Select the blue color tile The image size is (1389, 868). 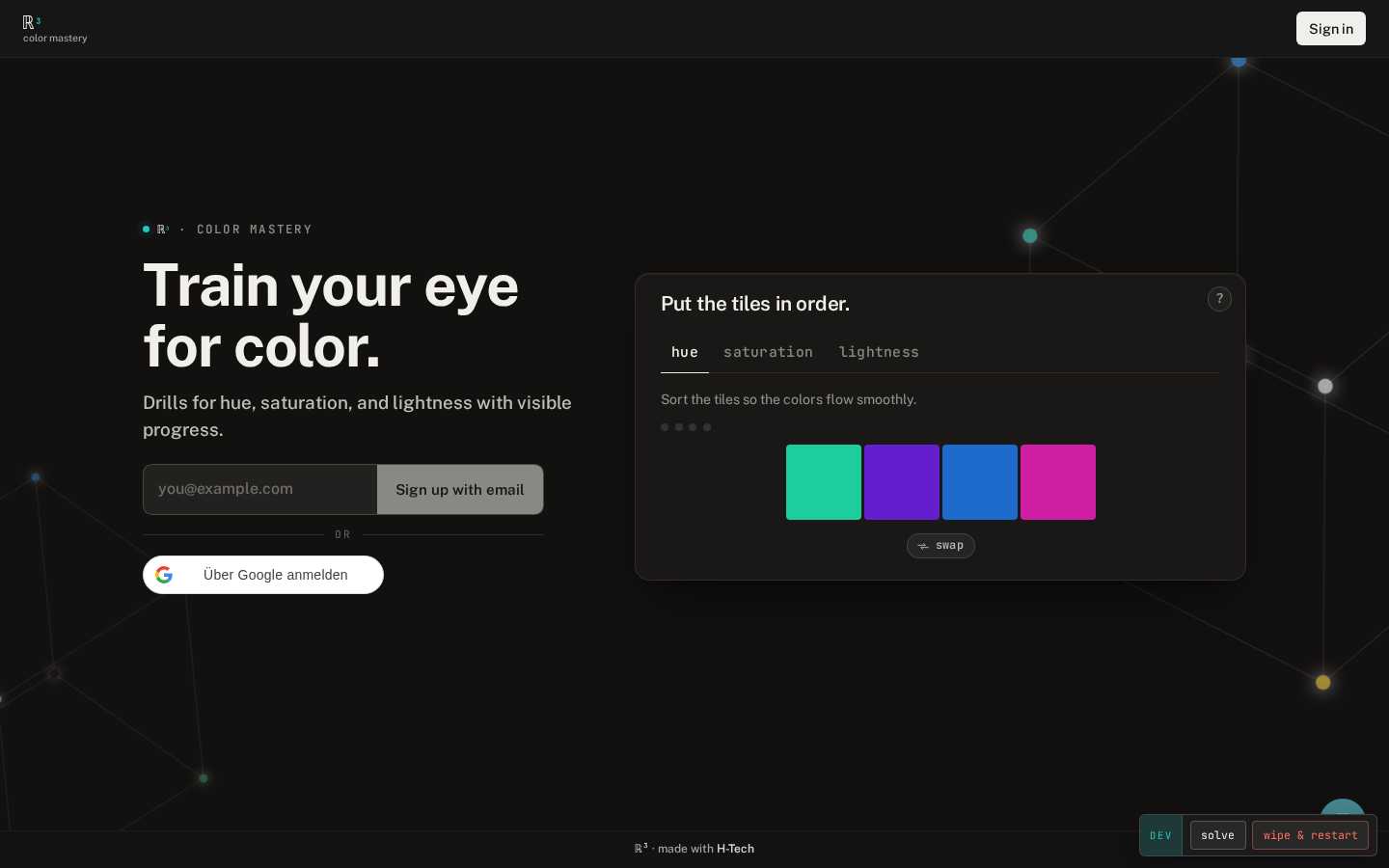pyautogui.click(x=980, y=482)
